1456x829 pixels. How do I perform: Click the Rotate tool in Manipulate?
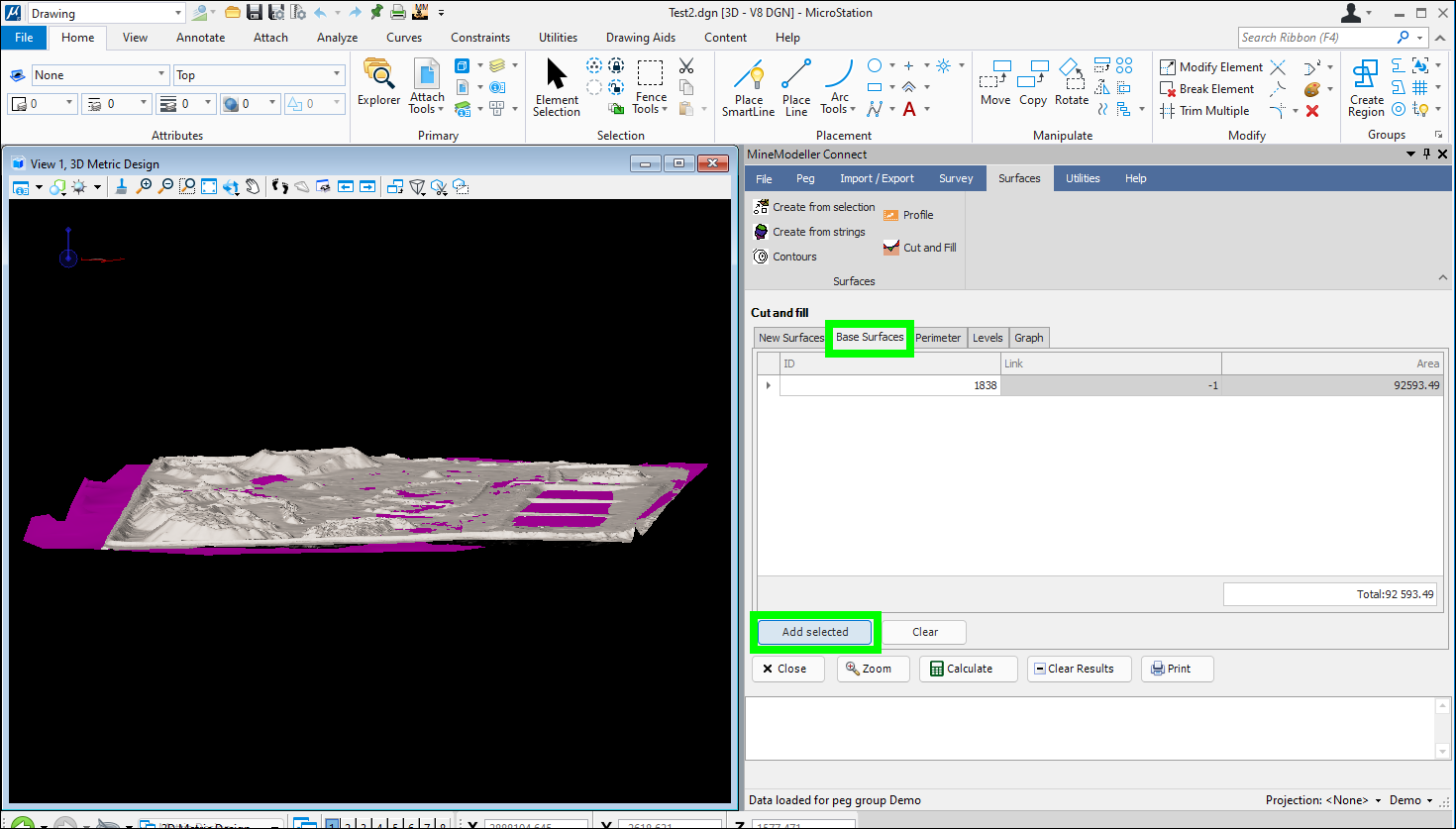1071,83
